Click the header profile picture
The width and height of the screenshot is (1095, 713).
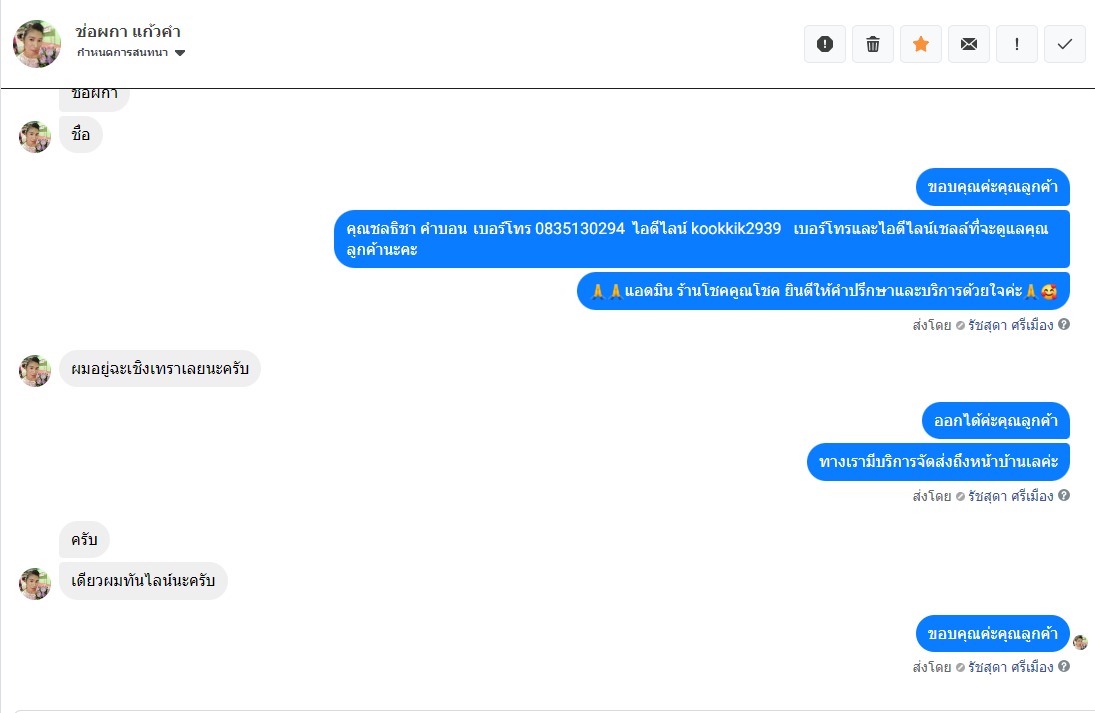[37, 44]
